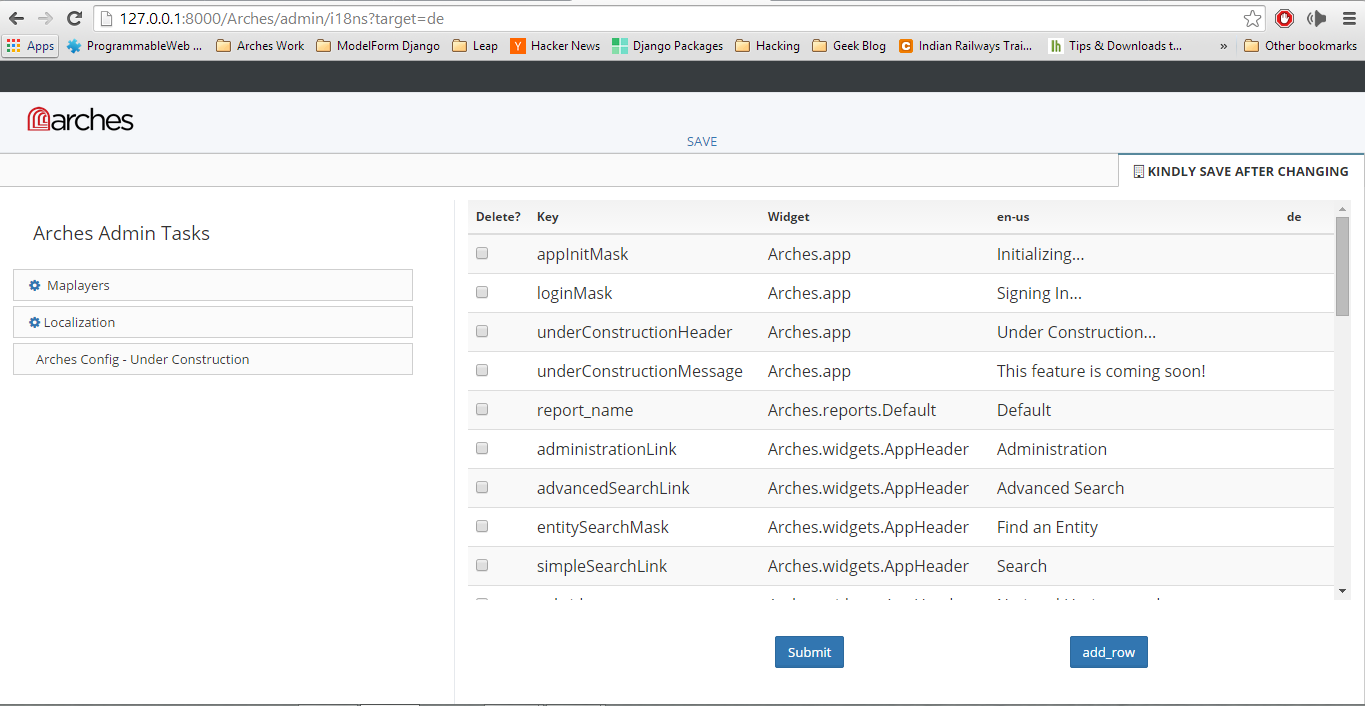Click the table's vertical scrollbar thumb
The image size is (1365, 706).
point(1342,266)
